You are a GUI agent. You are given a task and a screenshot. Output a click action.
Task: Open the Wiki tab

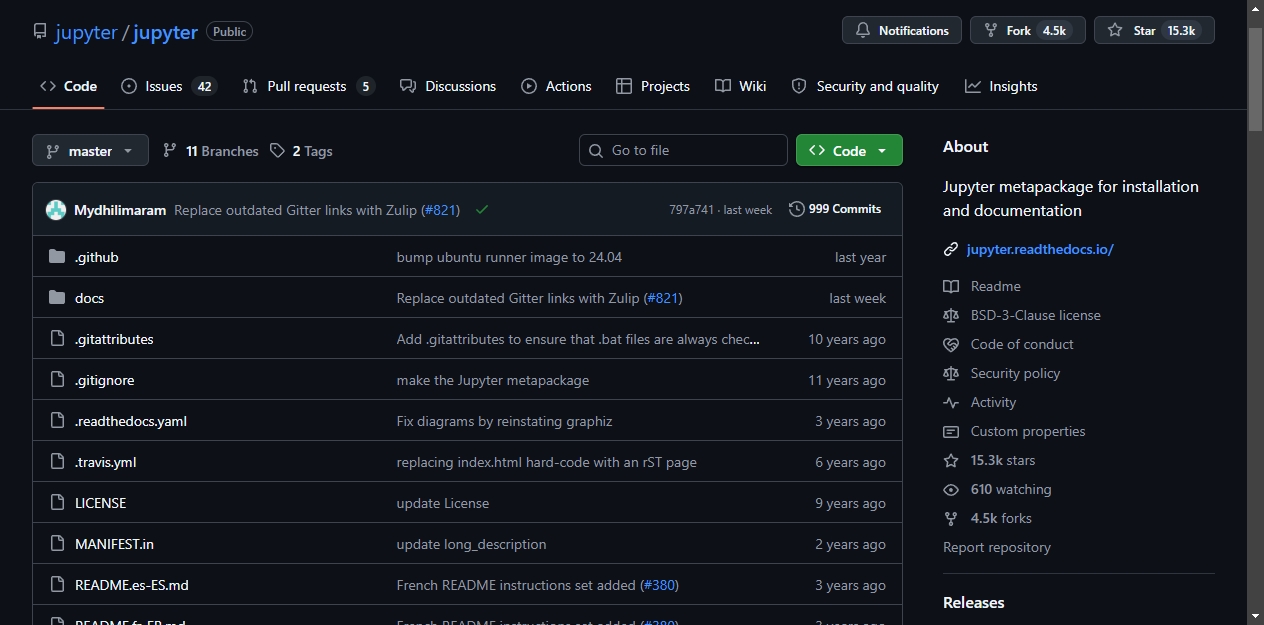pyautogui.click(x=741, y=86)
